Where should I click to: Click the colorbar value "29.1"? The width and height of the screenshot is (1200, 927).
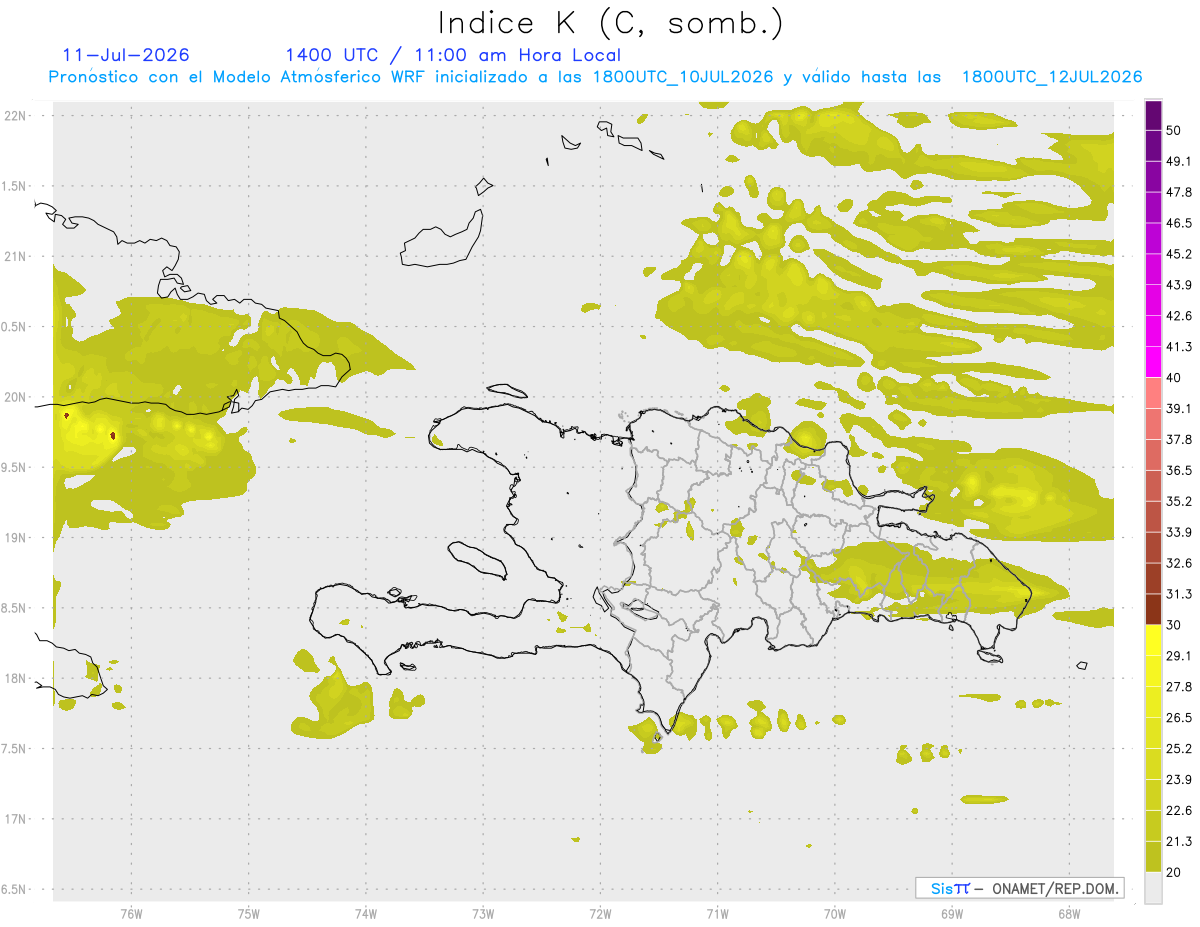(1180, 656)
